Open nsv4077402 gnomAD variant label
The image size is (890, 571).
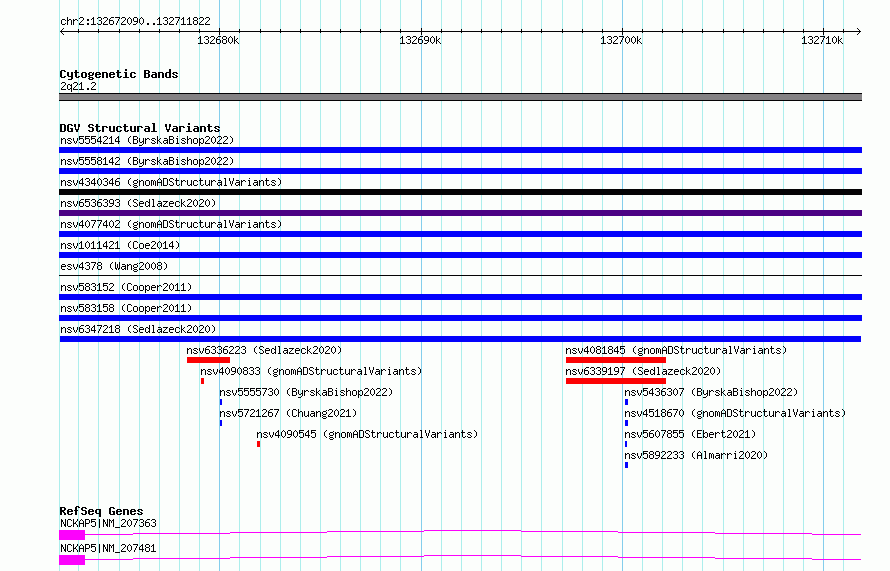pyautogui.click(x=171, y=224)
